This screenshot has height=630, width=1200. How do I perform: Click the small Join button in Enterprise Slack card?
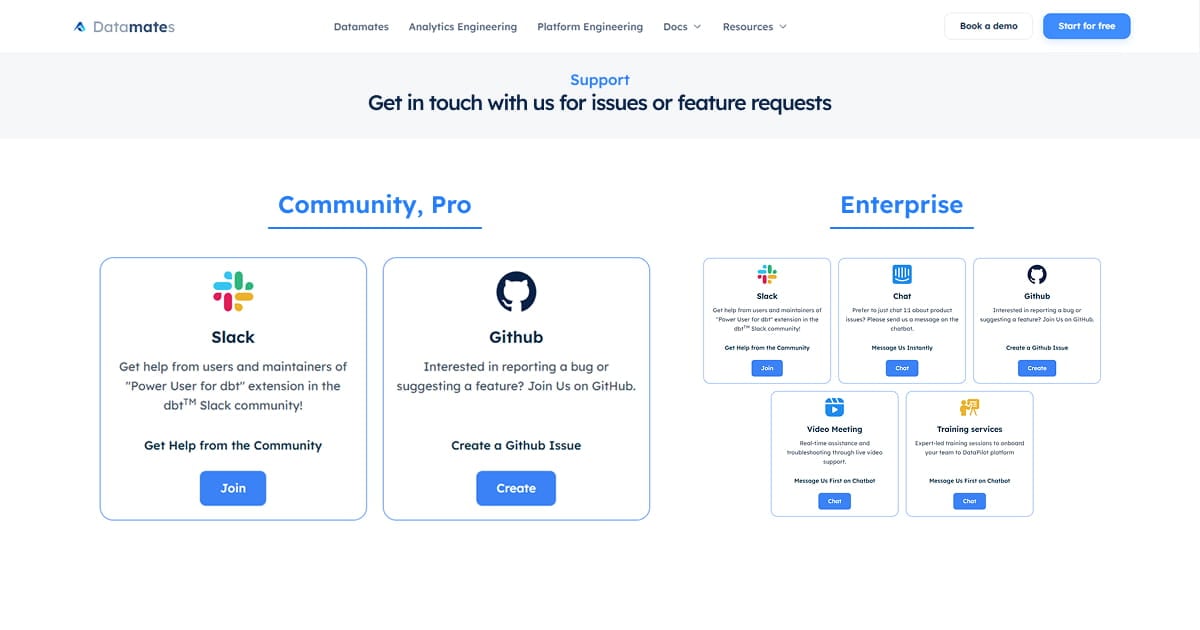click(767, 368)
